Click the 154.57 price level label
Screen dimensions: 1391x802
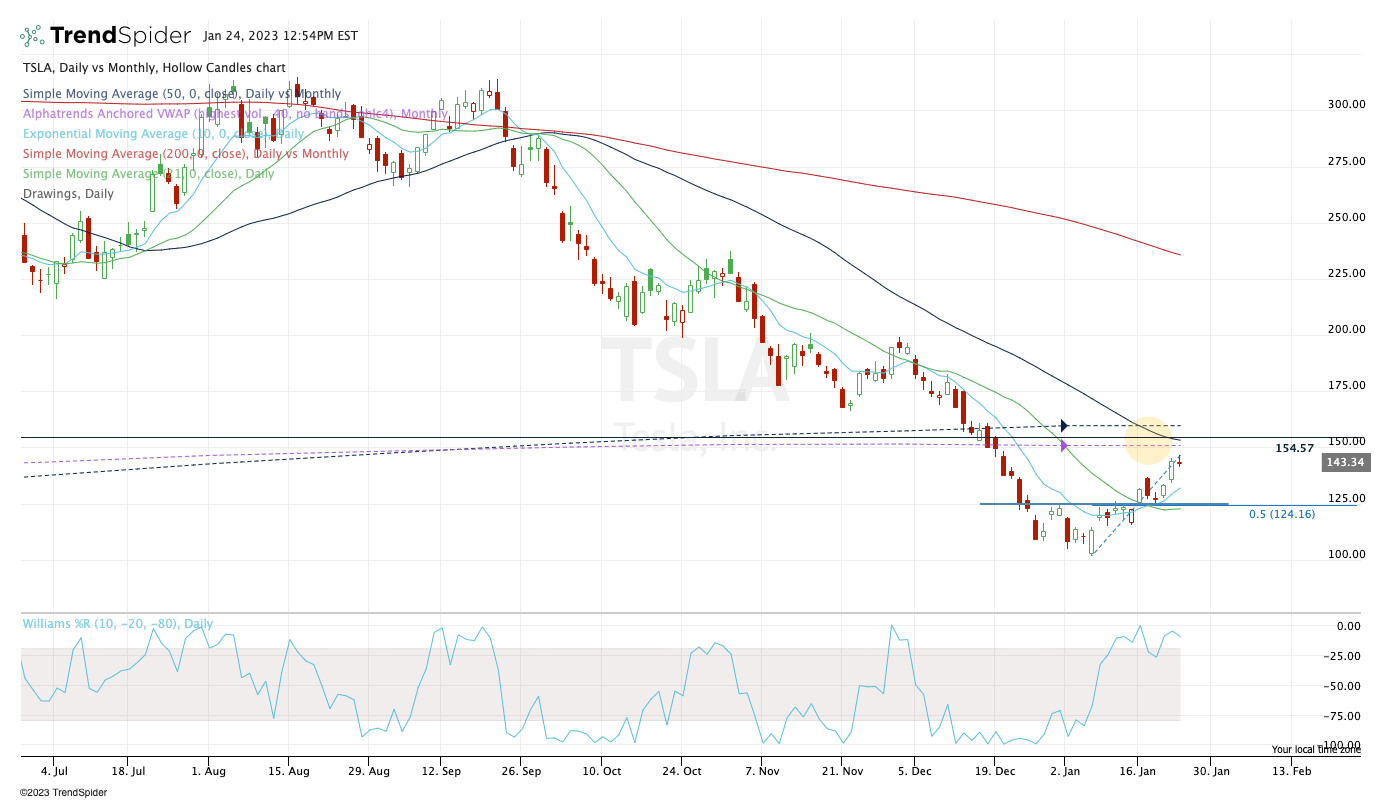[x=1294, y=448]
